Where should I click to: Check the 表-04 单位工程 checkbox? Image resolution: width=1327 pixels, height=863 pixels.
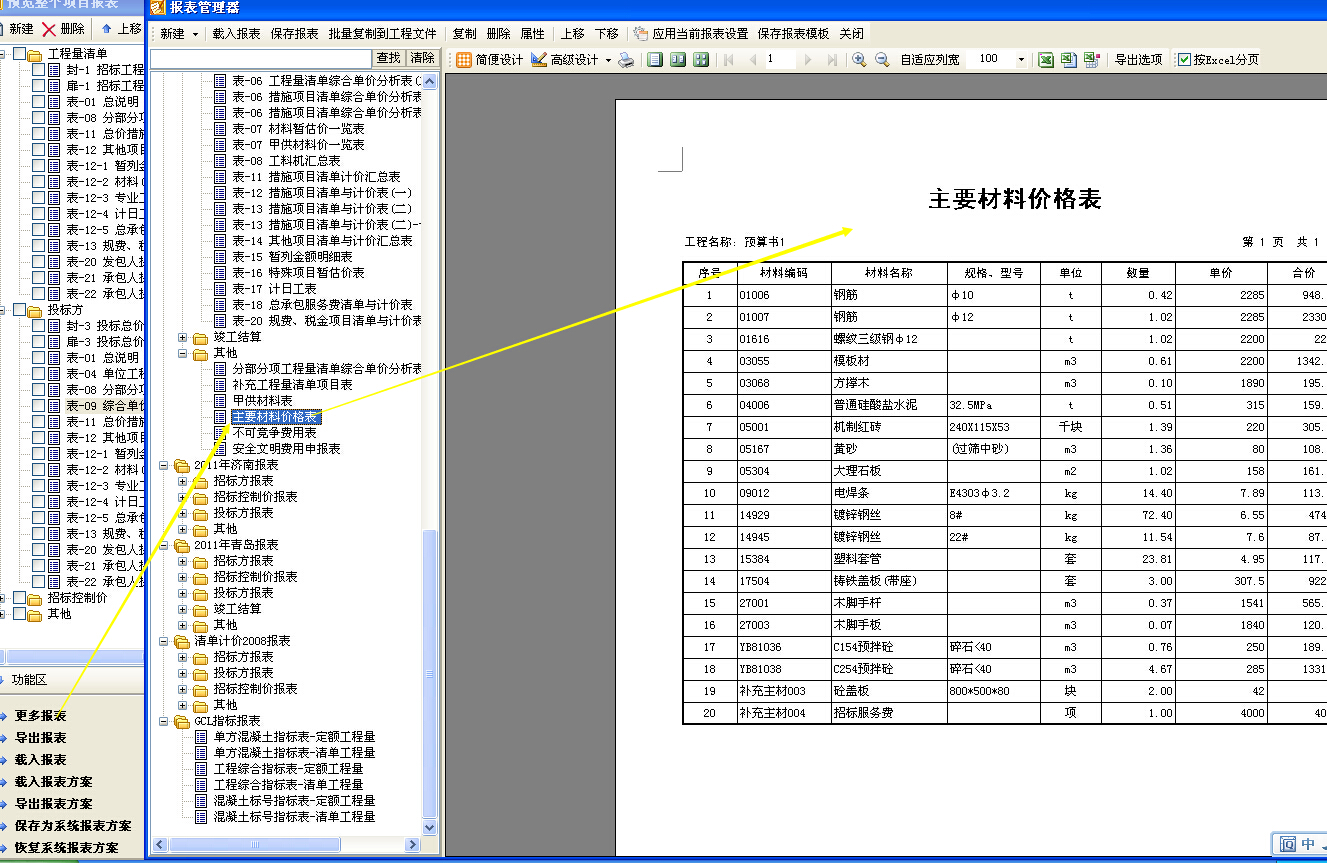click(x=39, y=374)
